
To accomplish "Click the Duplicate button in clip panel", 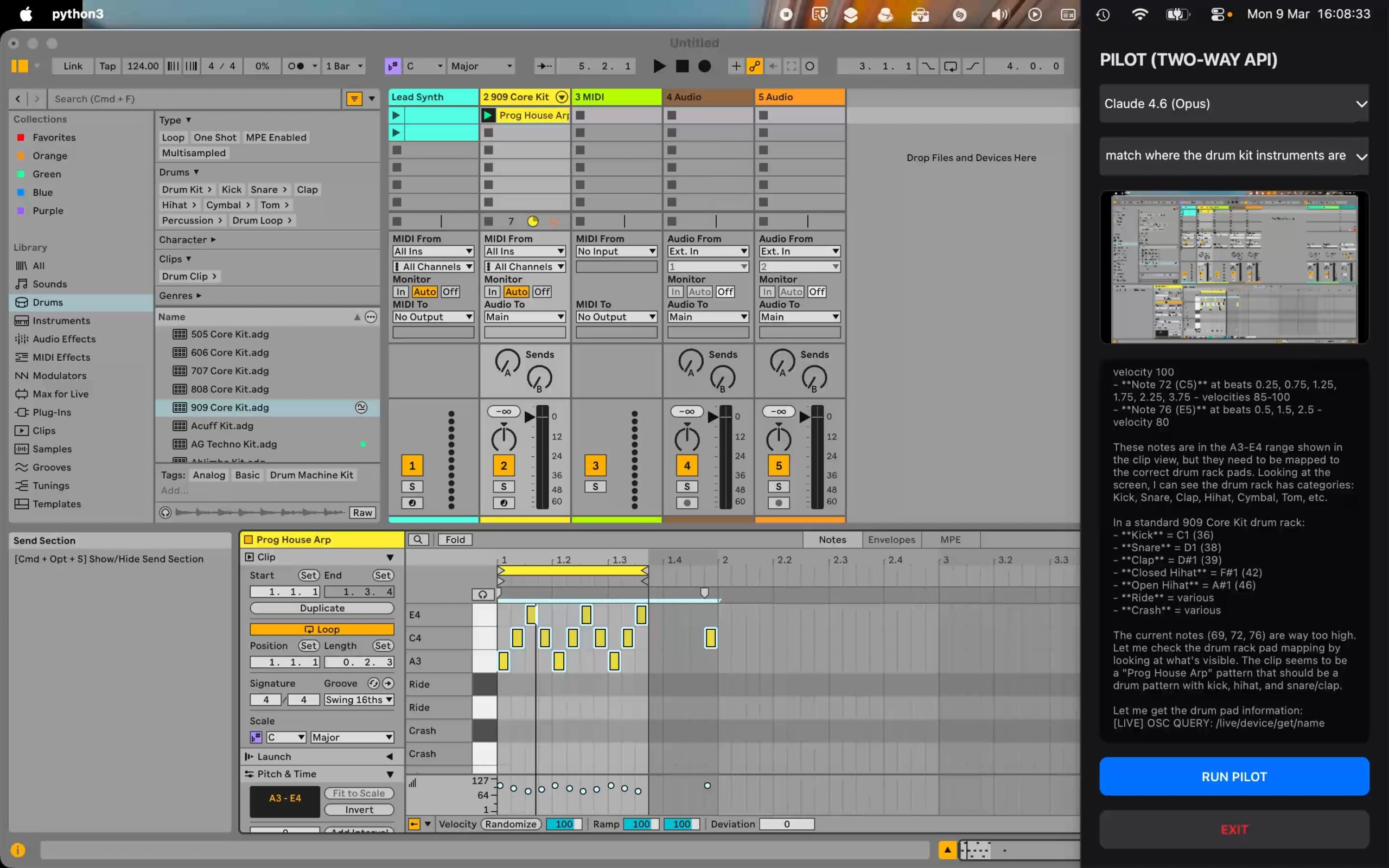I will (321, 608).
